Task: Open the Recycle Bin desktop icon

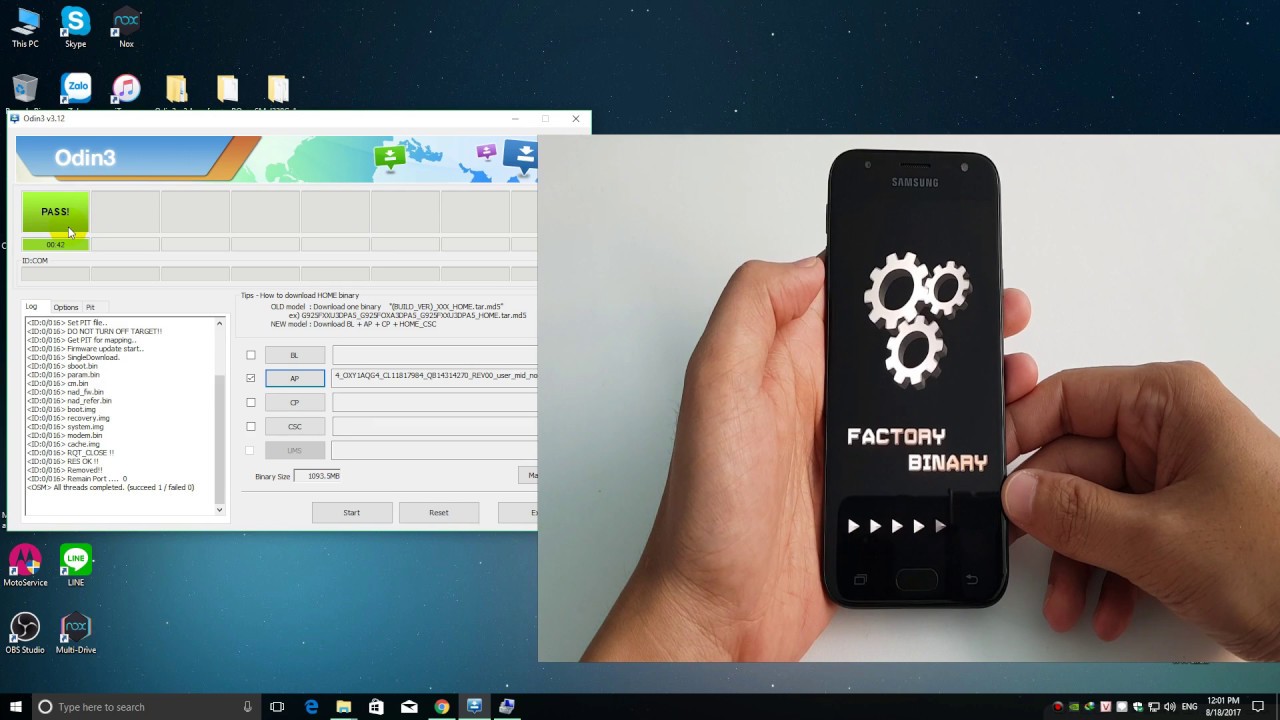Action: (25, 91)
